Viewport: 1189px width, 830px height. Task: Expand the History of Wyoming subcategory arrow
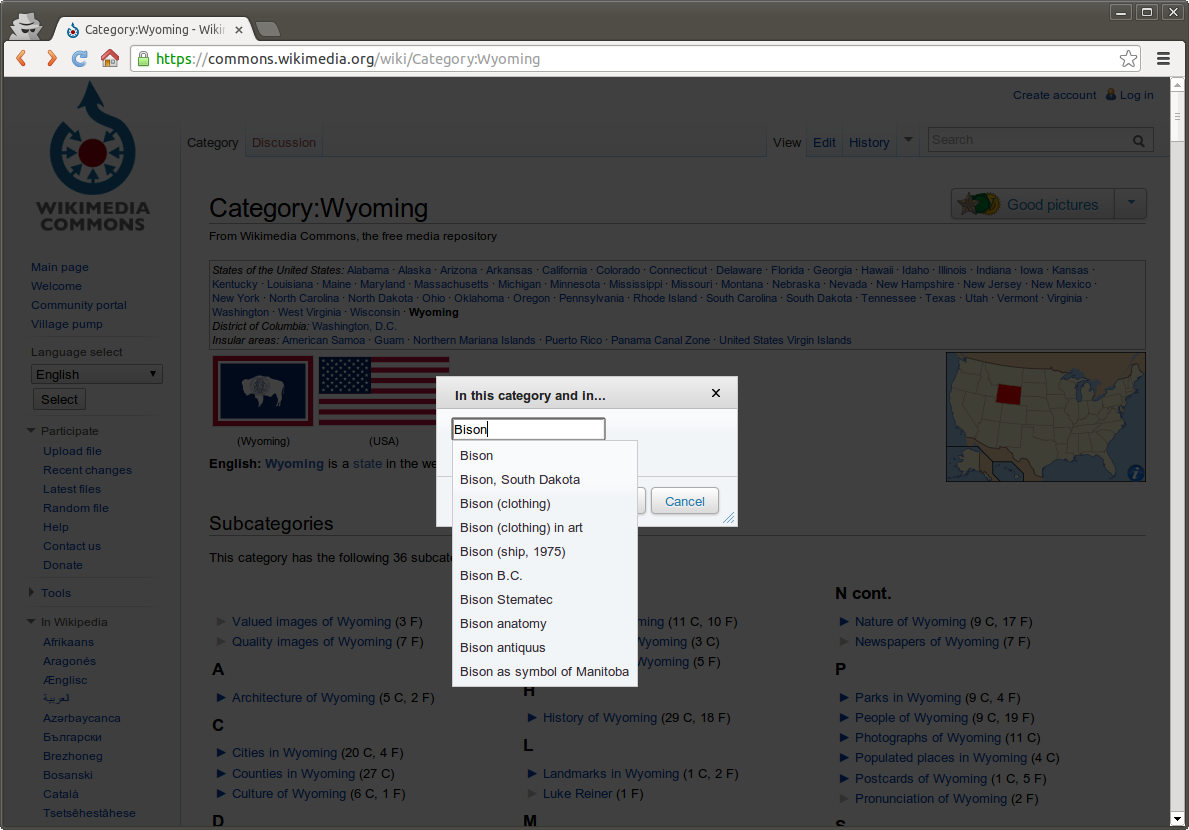click(532, 717)
